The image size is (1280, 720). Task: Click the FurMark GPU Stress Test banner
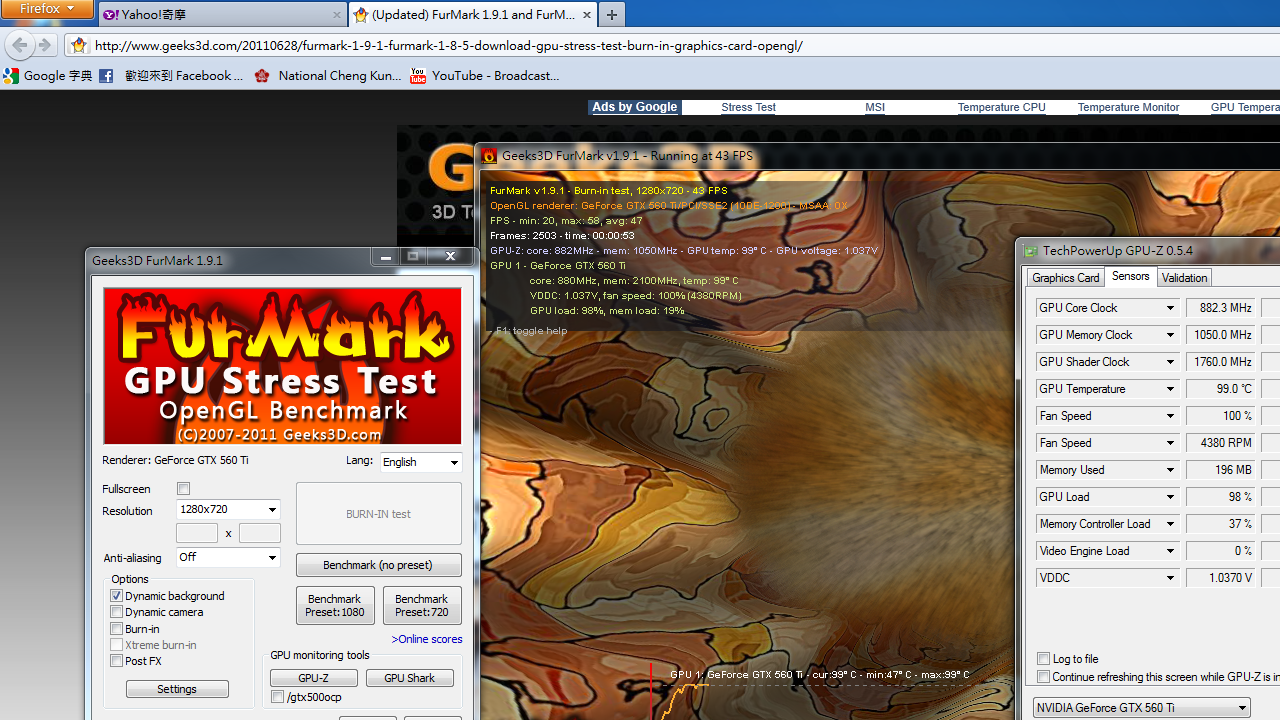click(x=282, y=366)
